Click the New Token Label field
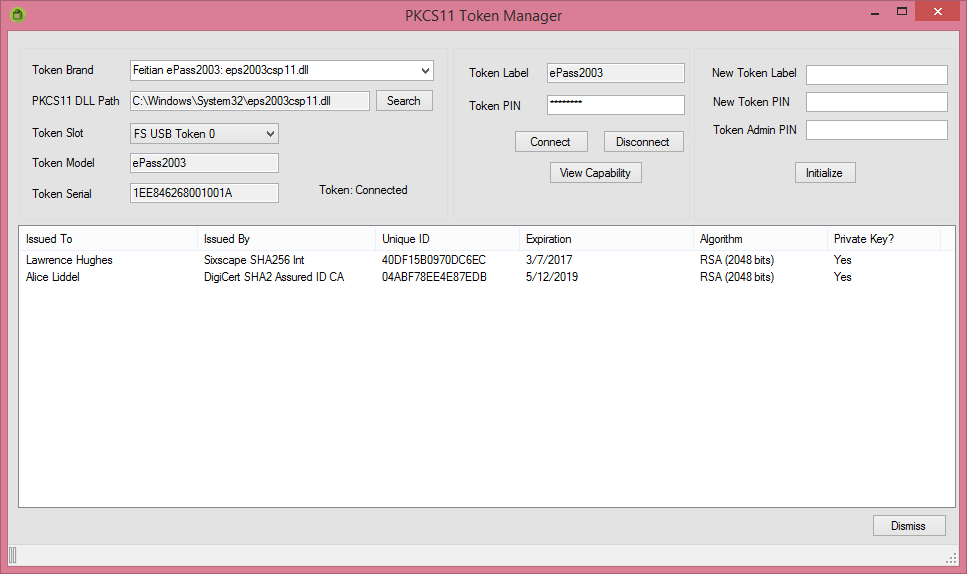This screenshot has width=967, height=574. tap(876, 75)
